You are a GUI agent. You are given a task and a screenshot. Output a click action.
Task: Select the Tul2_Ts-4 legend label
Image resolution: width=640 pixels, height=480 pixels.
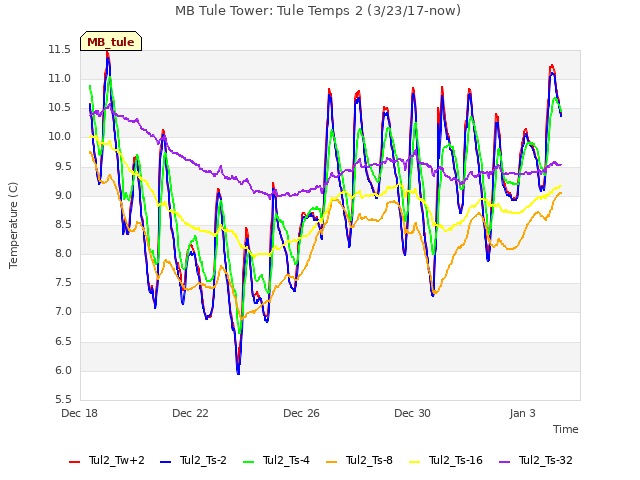tap(287, 460)
